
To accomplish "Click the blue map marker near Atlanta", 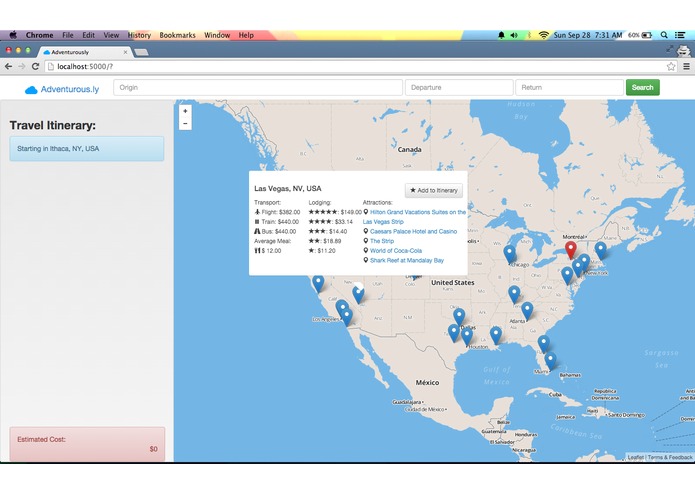I will 527,311.
